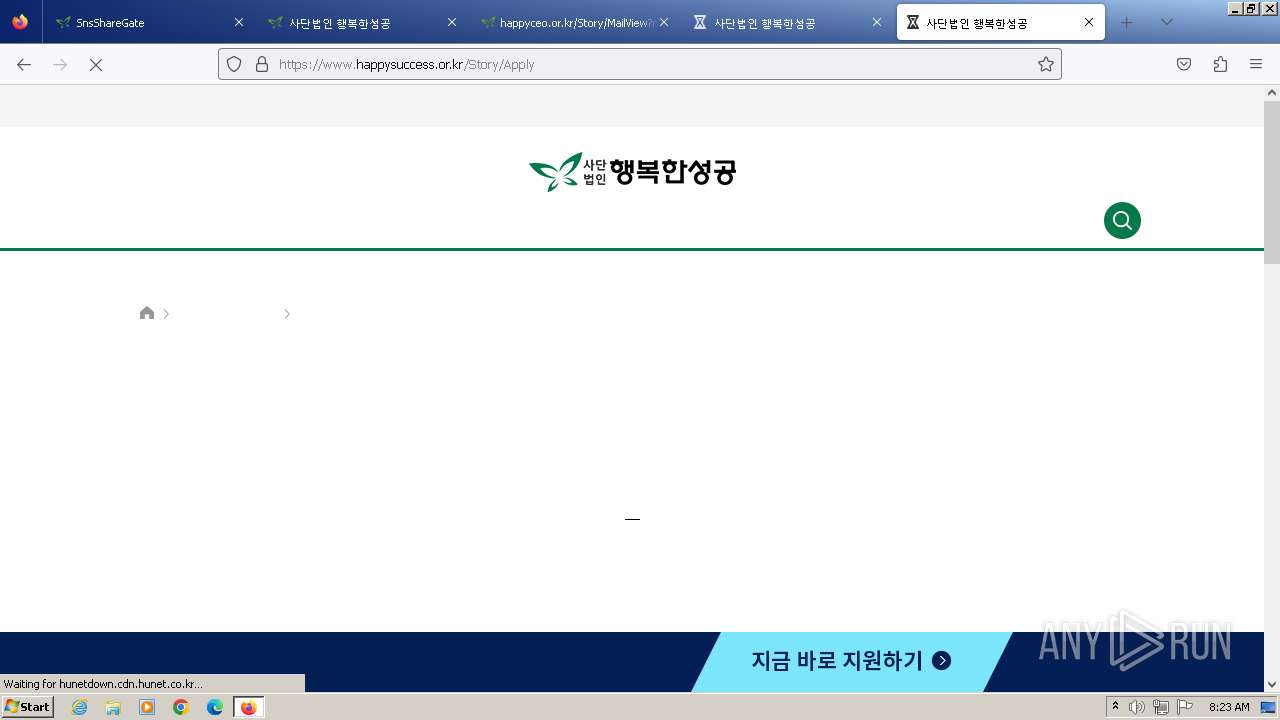1280x720 pixels.
Task: View site security padlock info
Action: (x=262, y=64)
